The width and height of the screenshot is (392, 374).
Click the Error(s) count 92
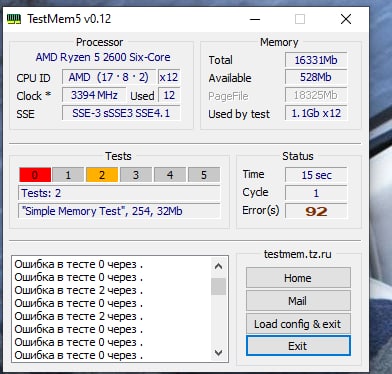pos(316,211)
